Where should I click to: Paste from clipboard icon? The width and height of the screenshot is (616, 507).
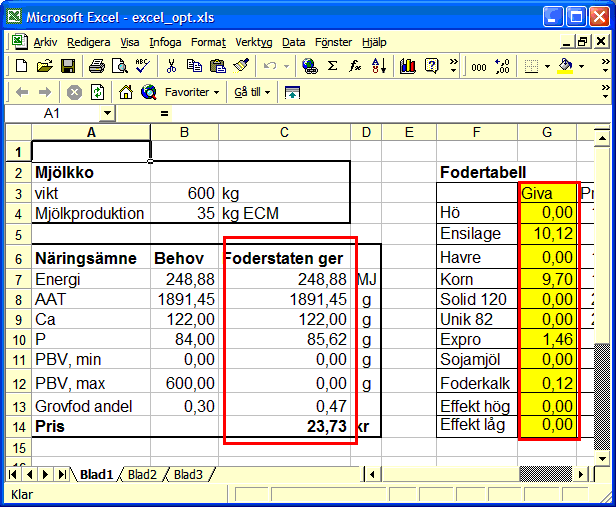218,66
